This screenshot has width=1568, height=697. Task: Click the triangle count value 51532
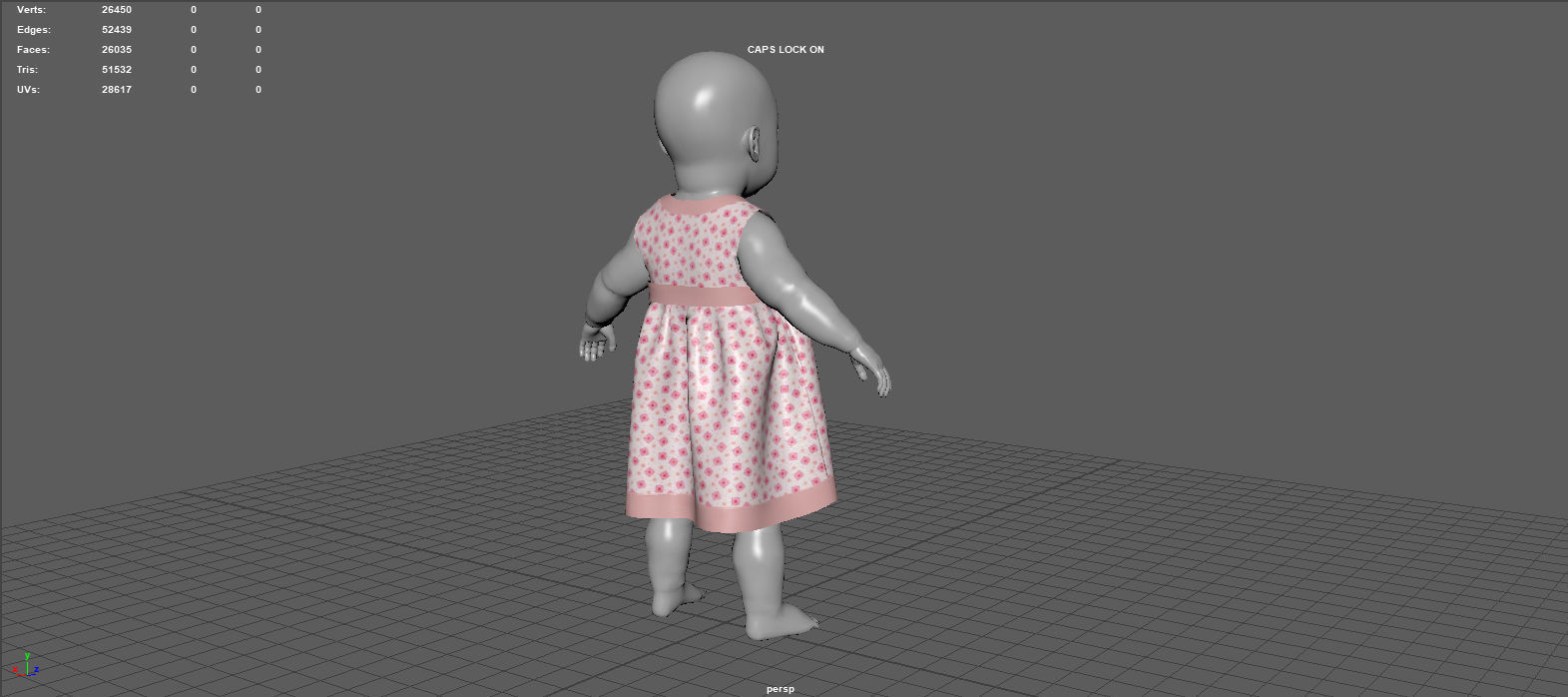pyautogui.click(x=117, y=70)
